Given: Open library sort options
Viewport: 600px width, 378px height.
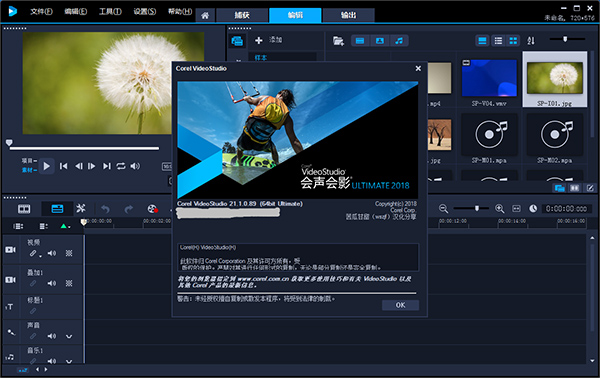Looking at the screenshot, I should (x=531, y=41).
